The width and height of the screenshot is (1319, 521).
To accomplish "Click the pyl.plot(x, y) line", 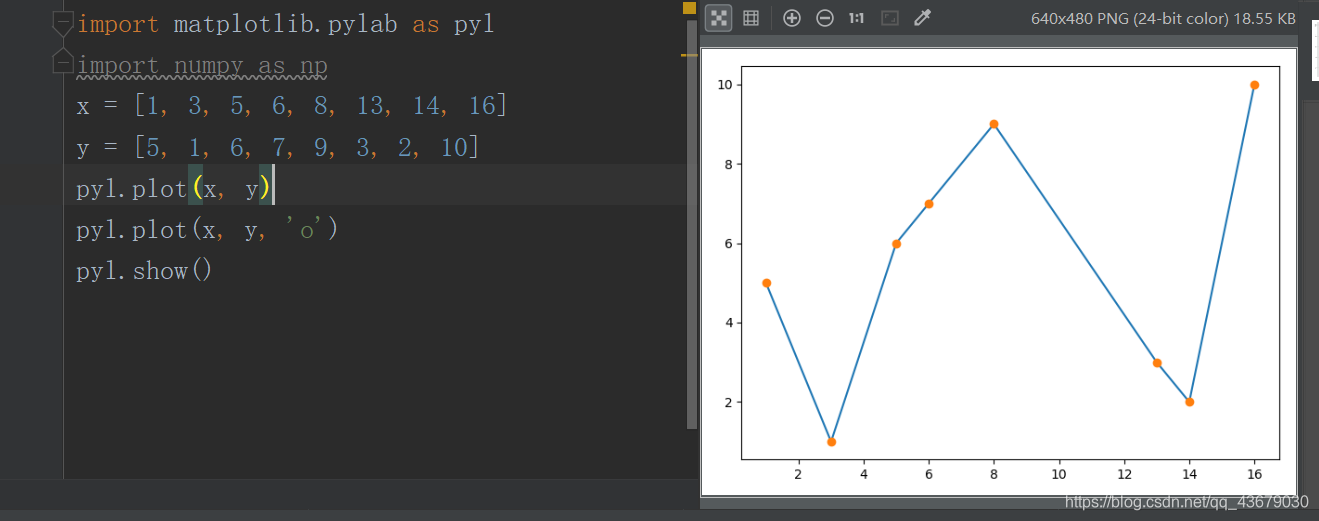I will (174, 188).
